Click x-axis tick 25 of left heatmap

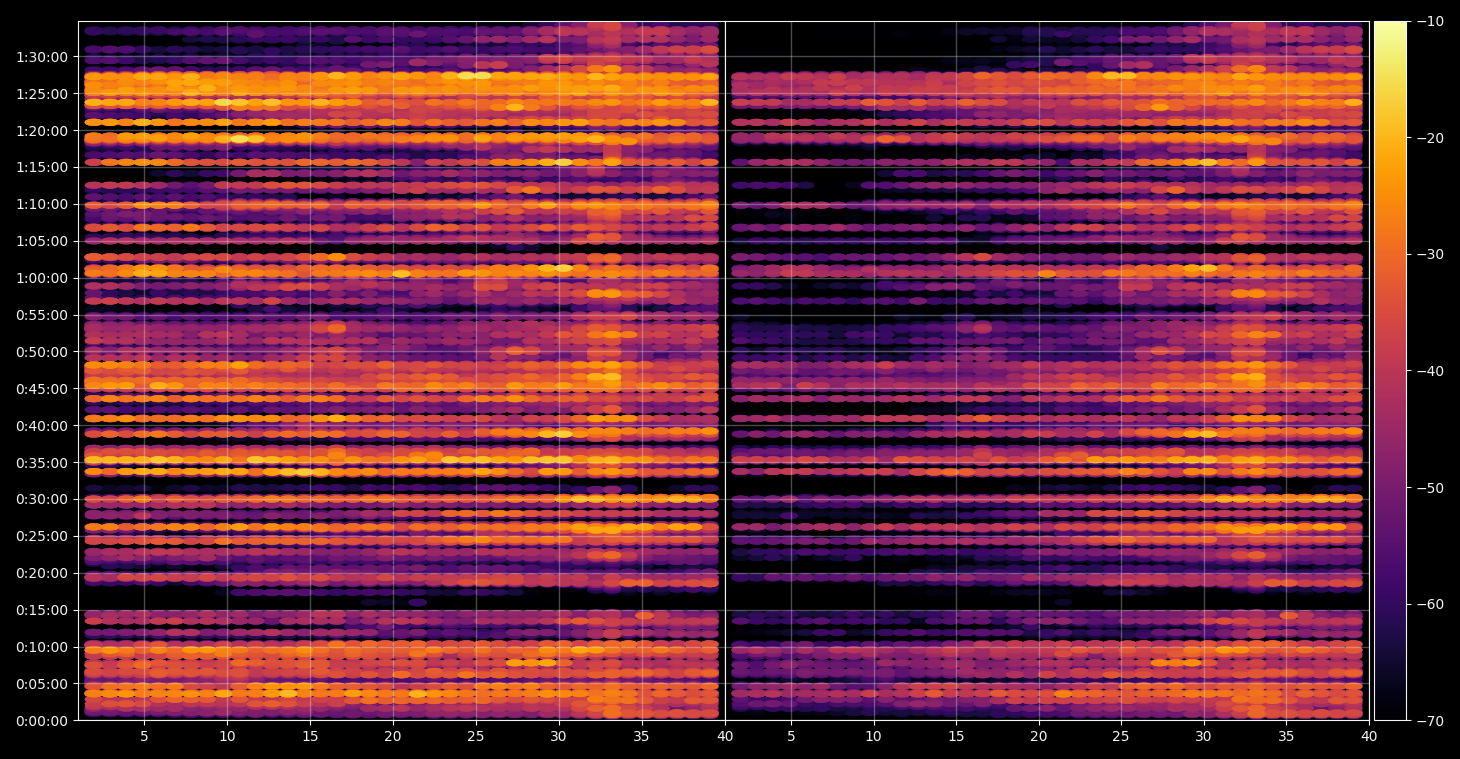pyautogui.click(x=475, y=737)
